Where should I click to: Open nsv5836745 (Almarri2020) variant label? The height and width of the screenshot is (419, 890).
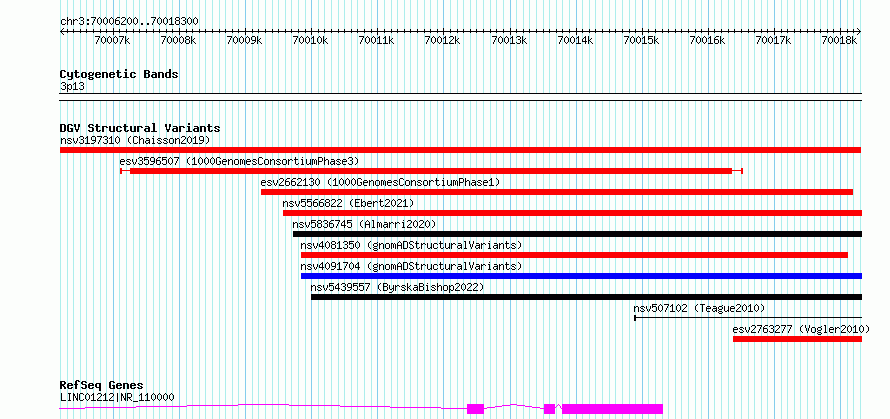click(364, 224)
